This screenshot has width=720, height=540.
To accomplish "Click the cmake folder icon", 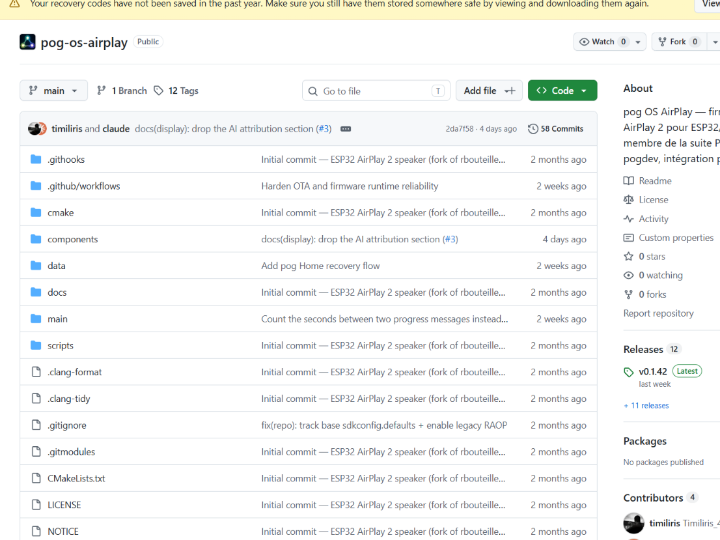I will 36,213.
